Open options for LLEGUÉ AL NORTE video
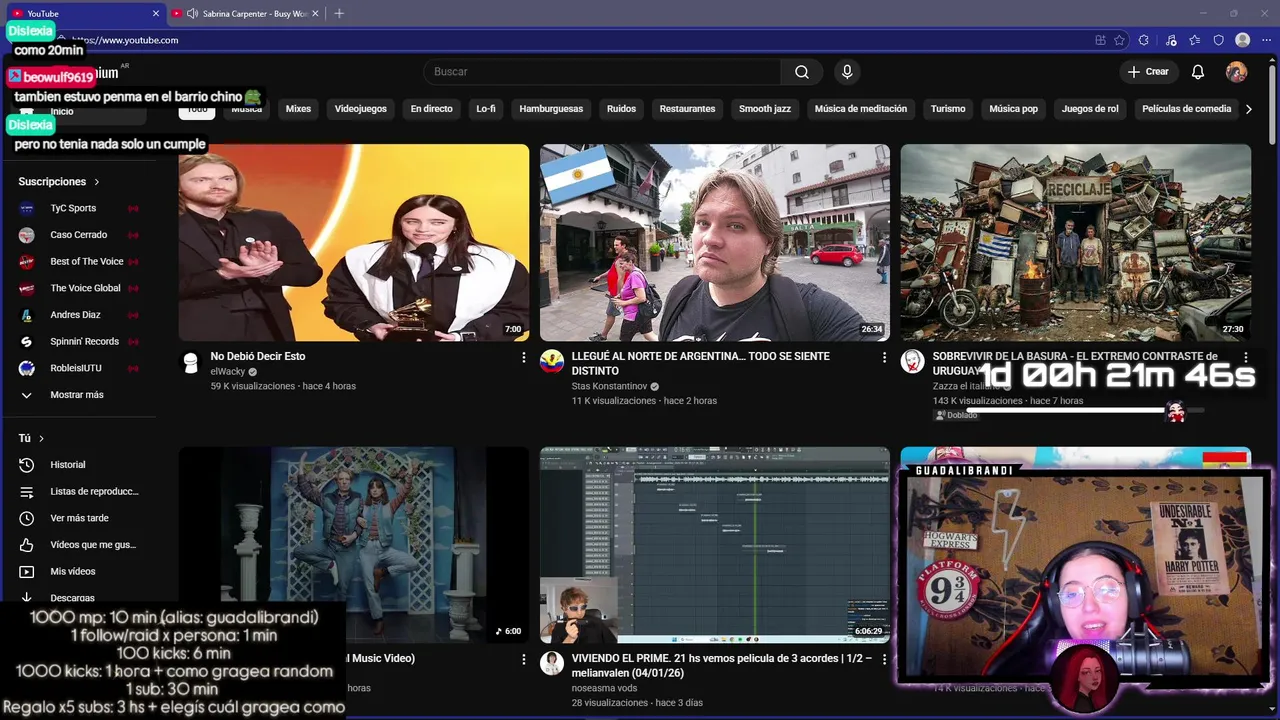 [884, 357]
